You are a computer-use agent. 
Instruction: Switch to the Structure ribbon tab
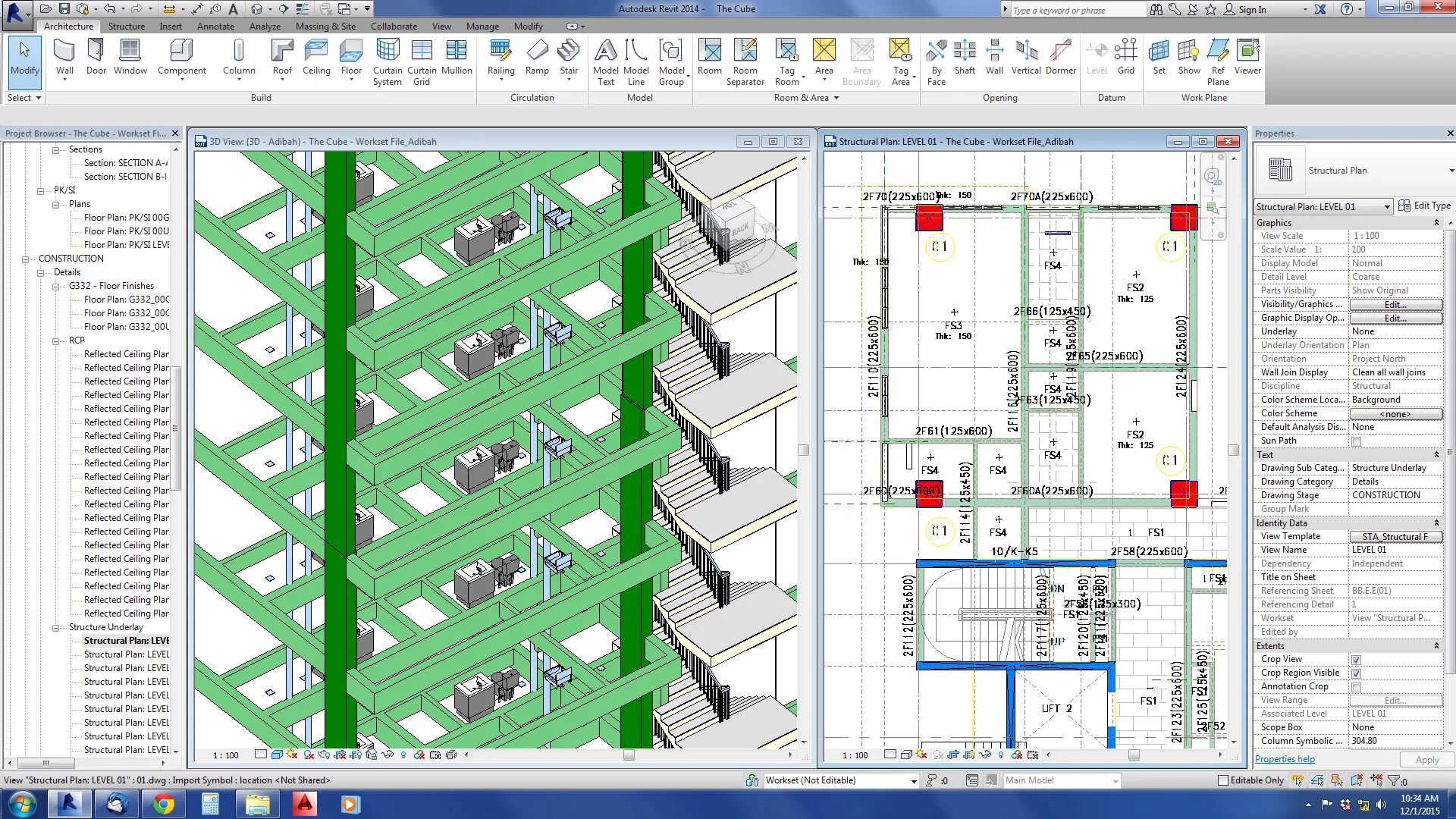click(x=126, y=27)
